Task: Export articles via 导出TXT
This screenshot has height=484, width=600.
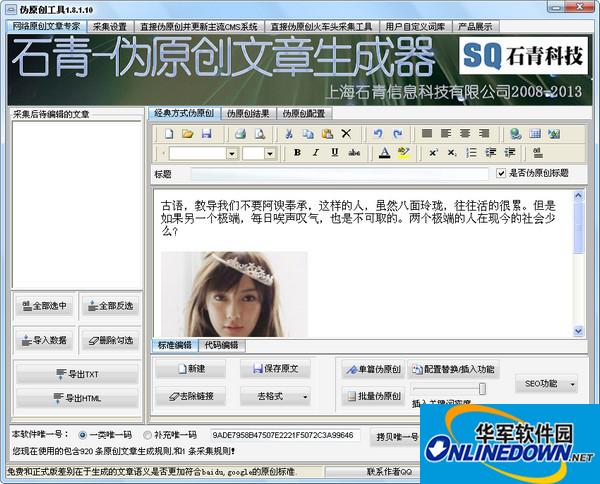Action: [77, 374]
